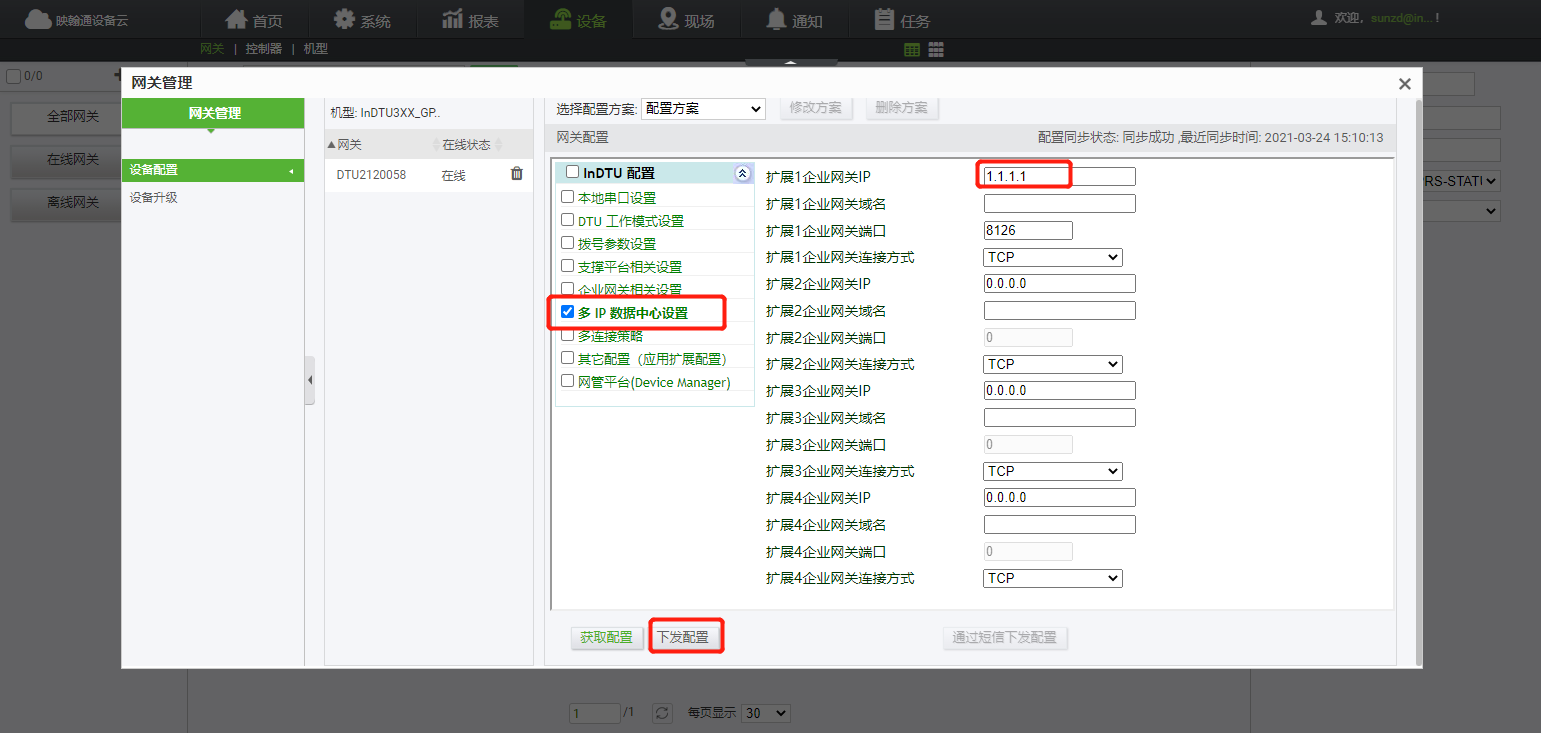Select 设备升级 in the left panel
Viewport: 1541px width, 733px height.
[154, 198]
